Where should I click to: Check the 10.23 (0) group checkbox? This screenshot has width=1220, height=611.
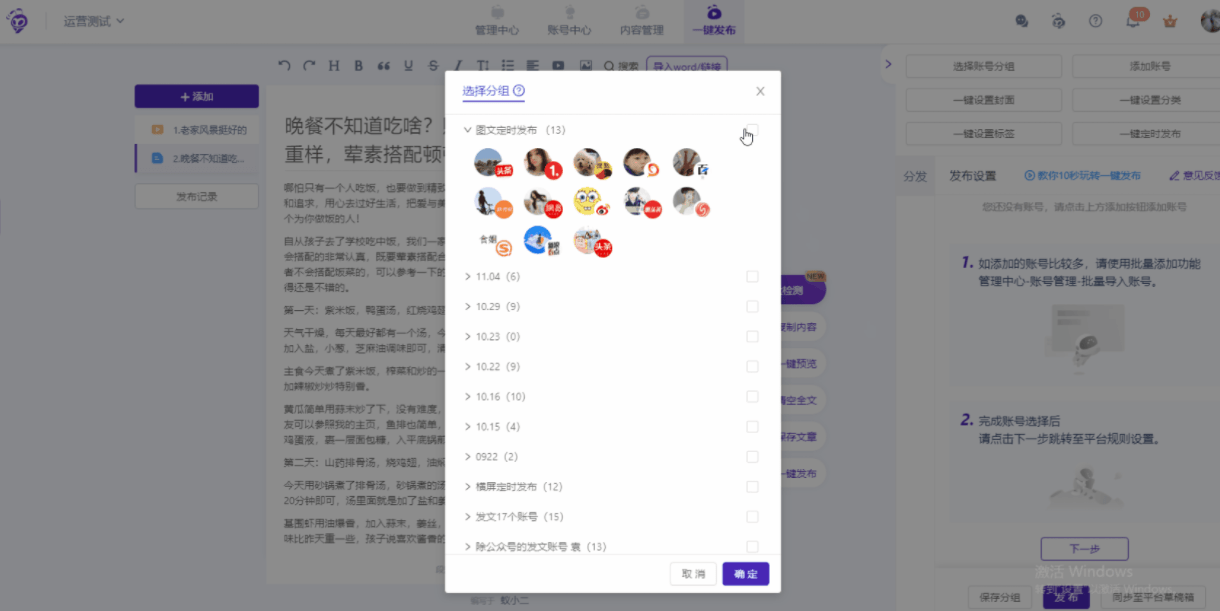pos(752,337)
